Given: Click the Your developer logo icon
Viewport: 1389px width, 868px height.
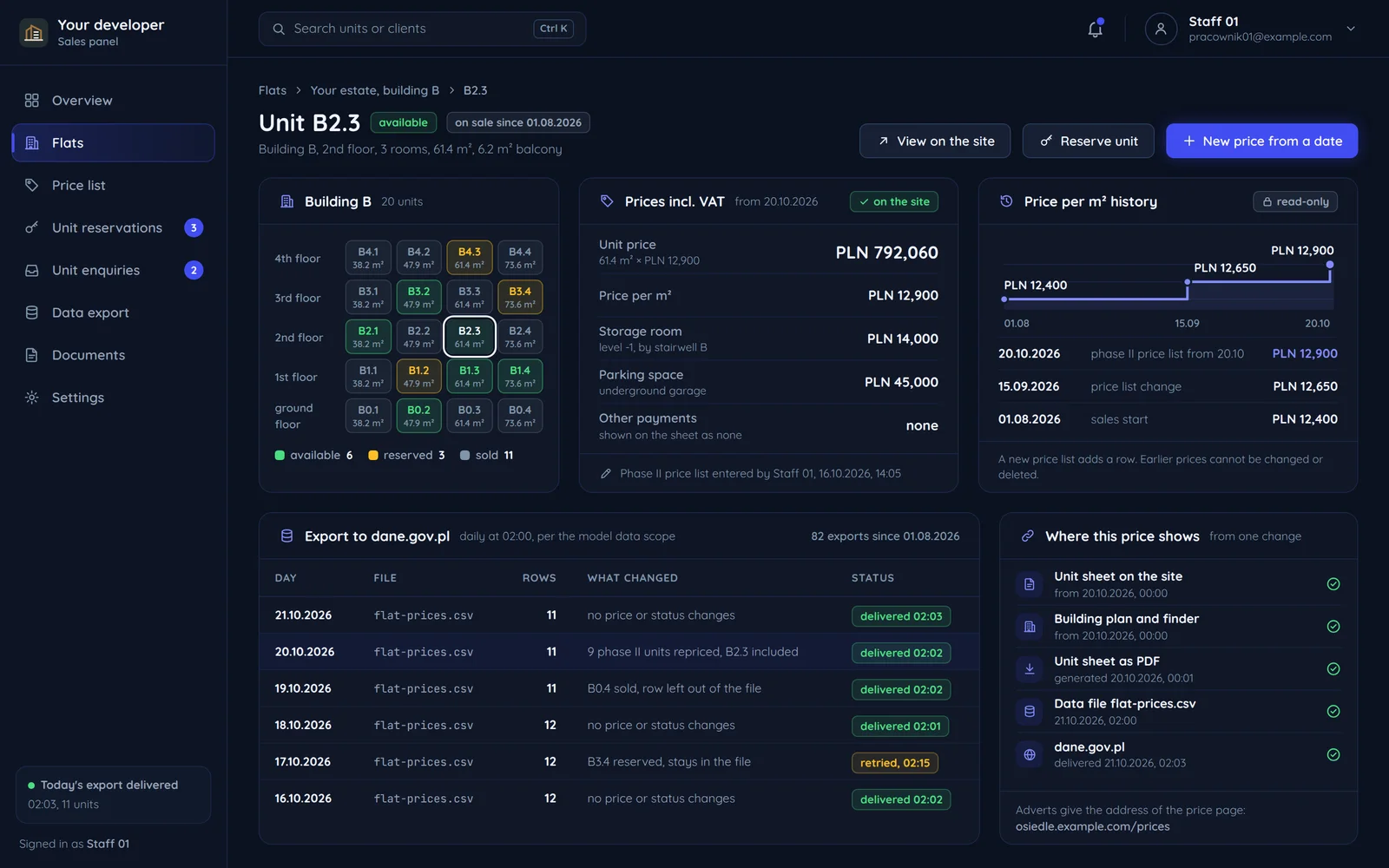Looking at the screenshot, I should pos(34,33).
